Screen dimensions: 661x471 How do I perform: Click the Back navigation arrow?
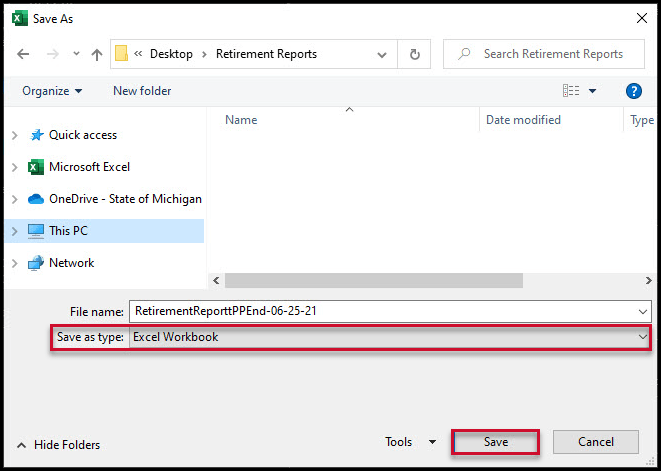23,54
